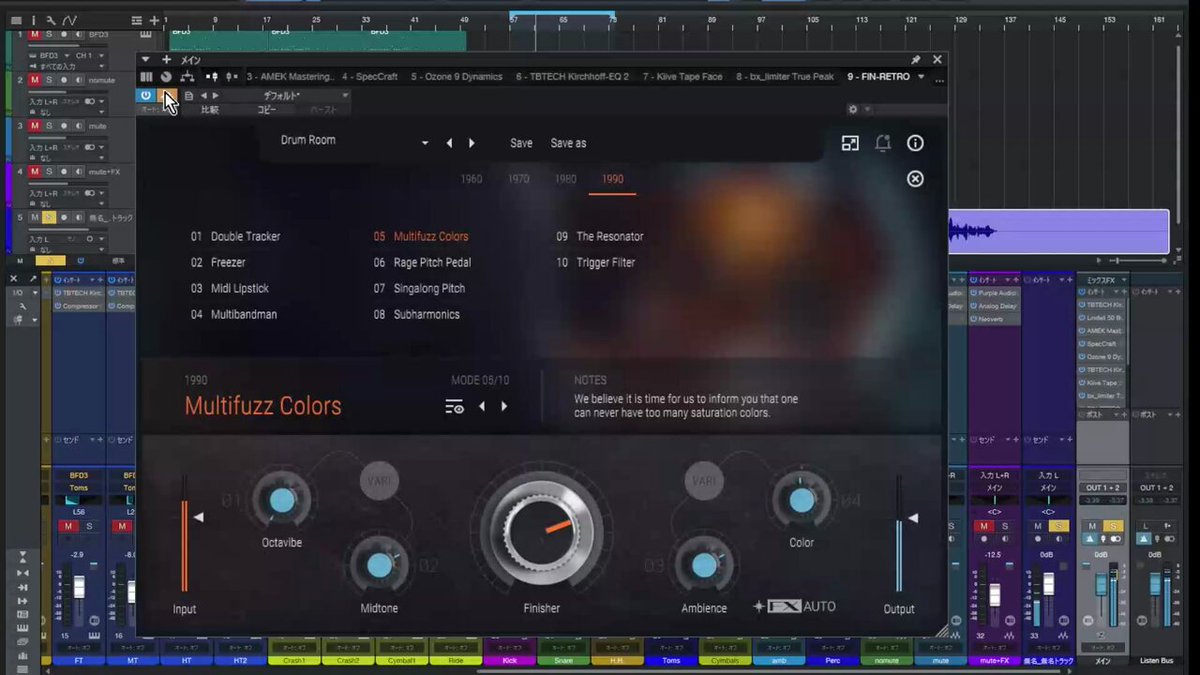1200x675 pixels.
Task: Select the 04 Multibandman mode
Action: [x=234, y=315]
